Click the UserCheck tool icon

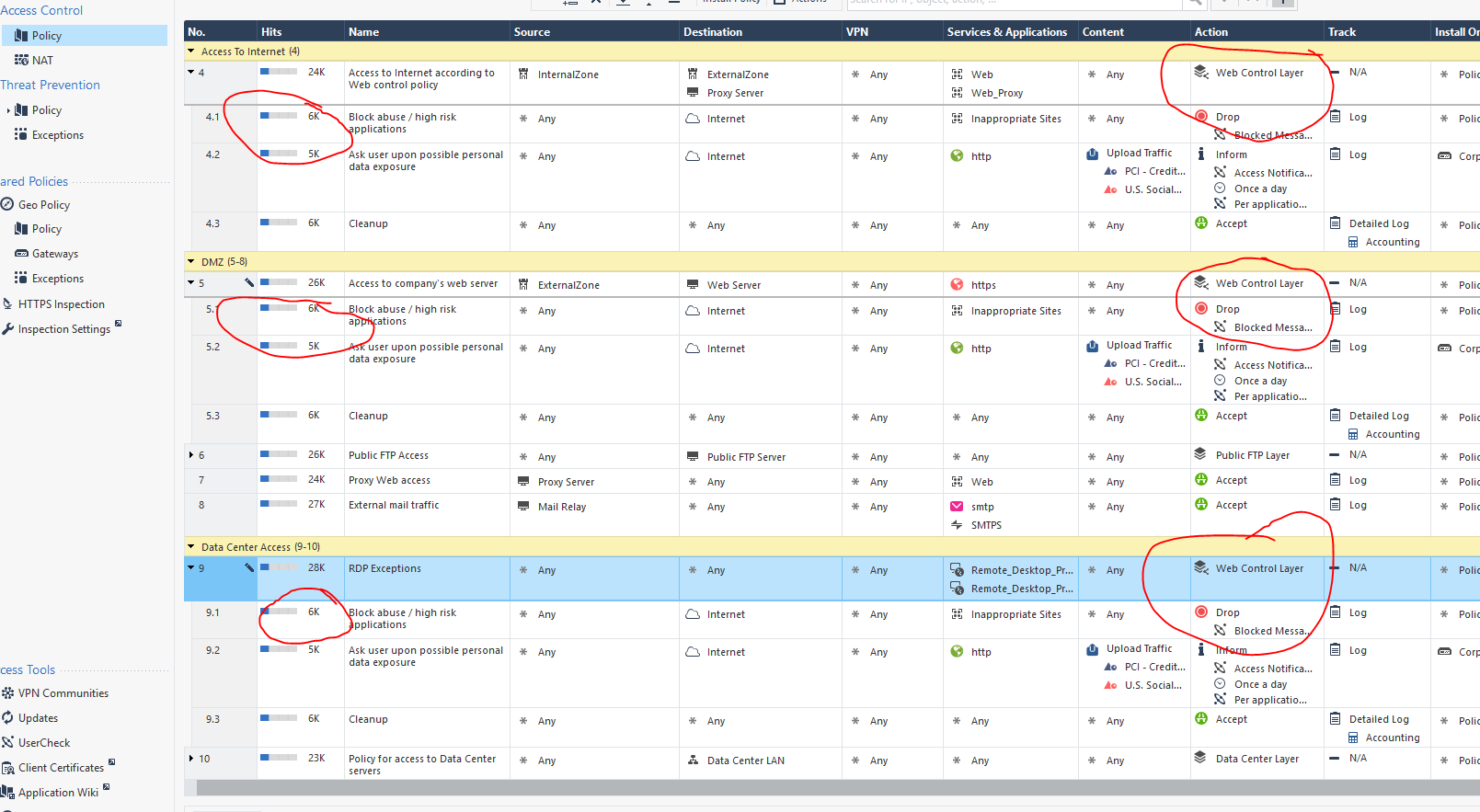[x=8, y=743]
